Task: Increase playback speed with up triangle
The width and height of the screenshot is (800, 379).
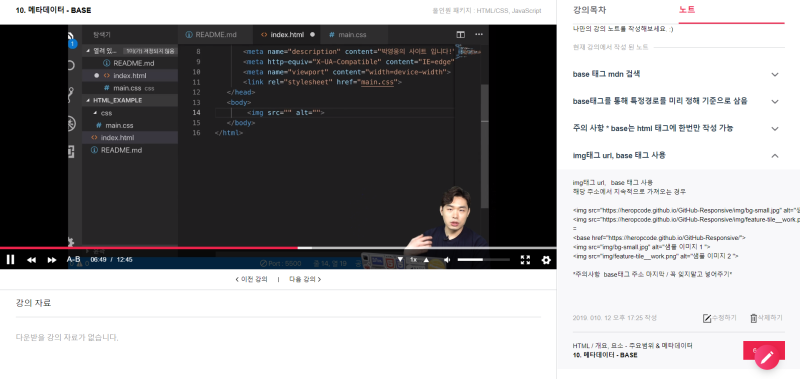Action: [x=427, y=260]
